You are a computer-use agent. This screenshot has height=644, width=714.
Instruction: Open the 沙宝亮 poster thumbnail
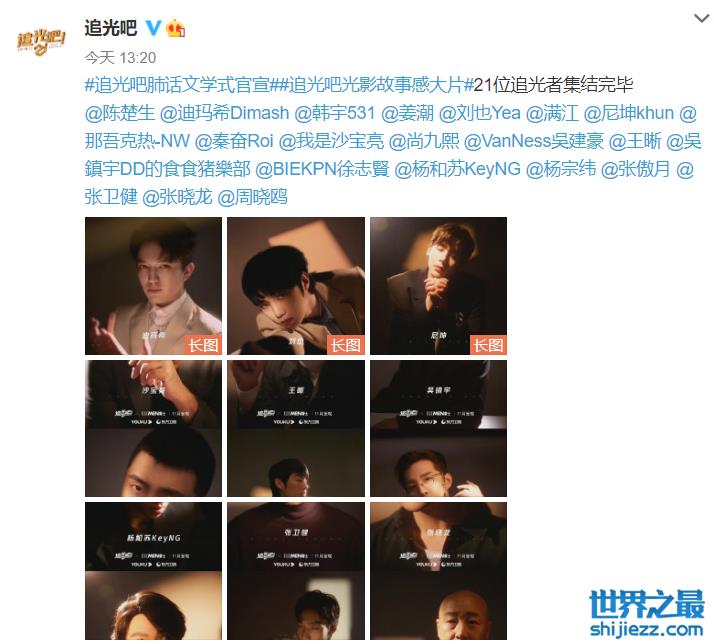click(x=153, y=429)
